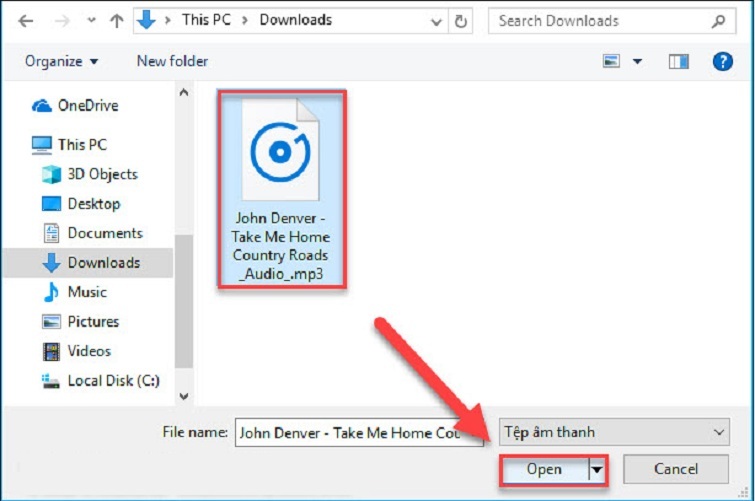
Task: Click the Up one level arrow
Action: [115, 20]
